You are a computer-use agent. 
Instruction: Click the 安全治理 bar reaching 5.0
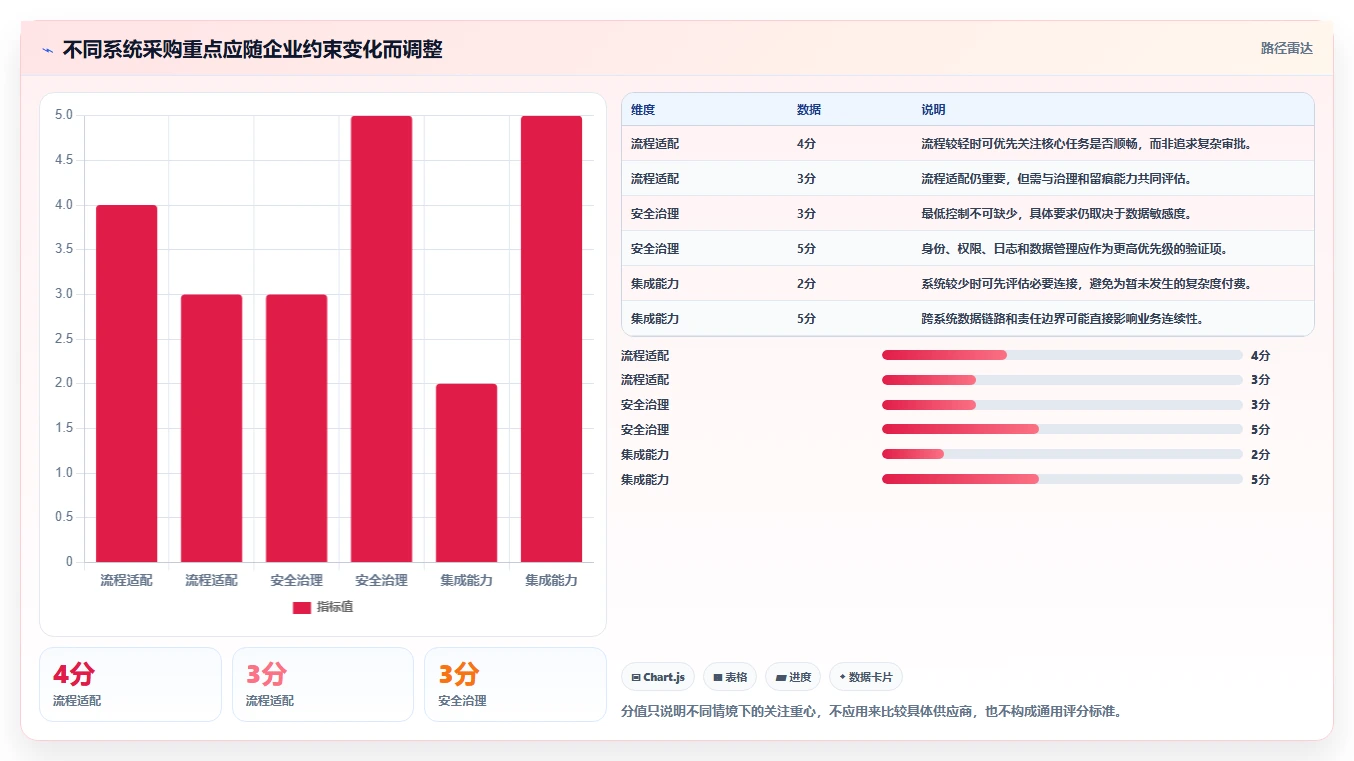pos(381,339)
